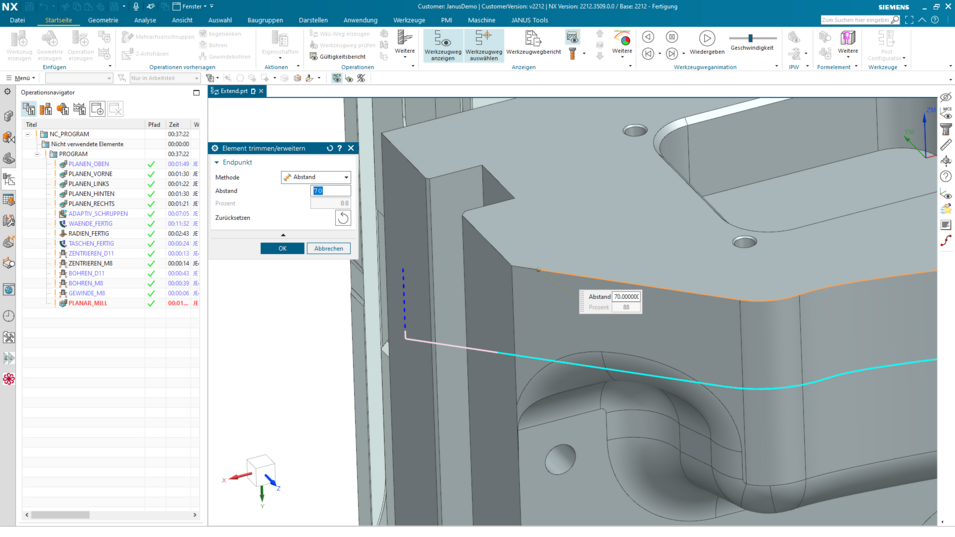Select the GEWINDE_M8 operation
Viewport: 955px width, 537px height.
[x=86, y=293]
